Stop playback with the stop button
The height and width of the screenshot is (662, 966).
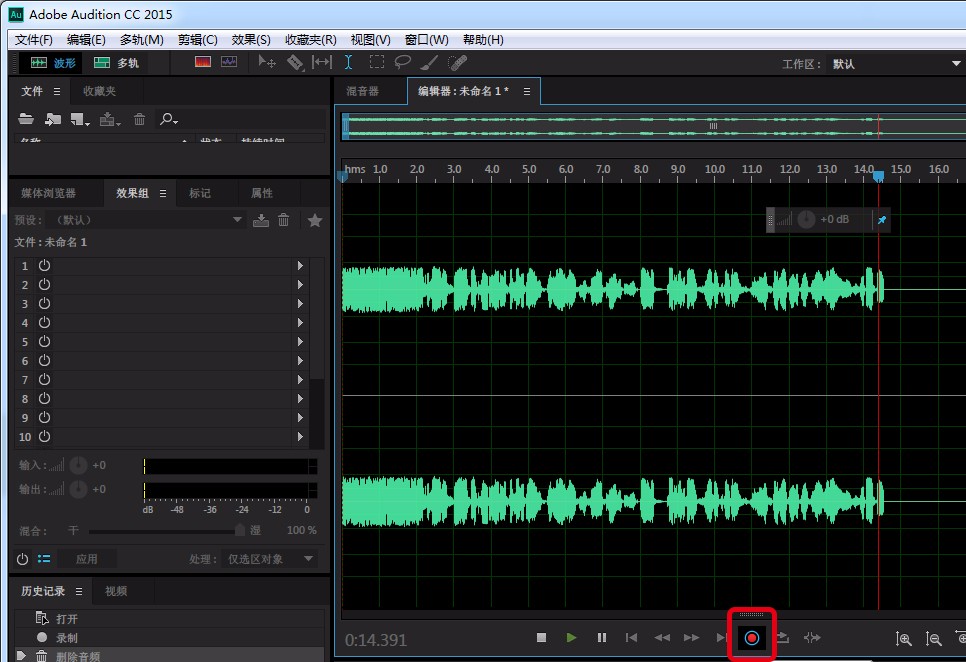[x=542, y=638]
